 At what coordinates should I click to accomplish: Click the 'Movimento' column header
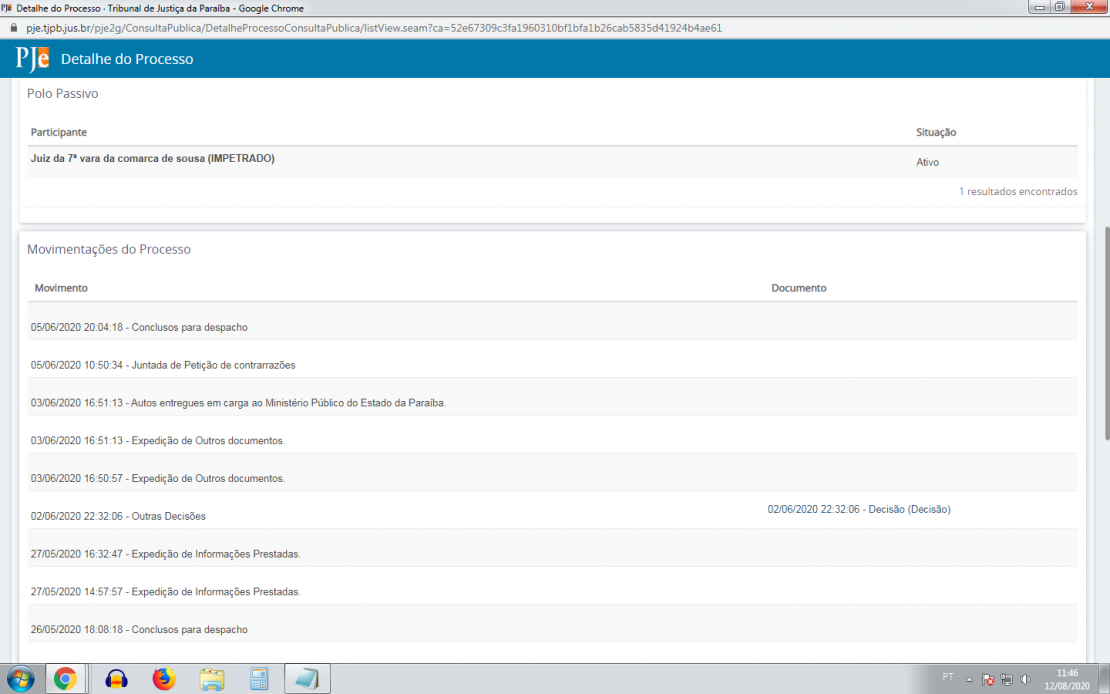click(61, 288)
